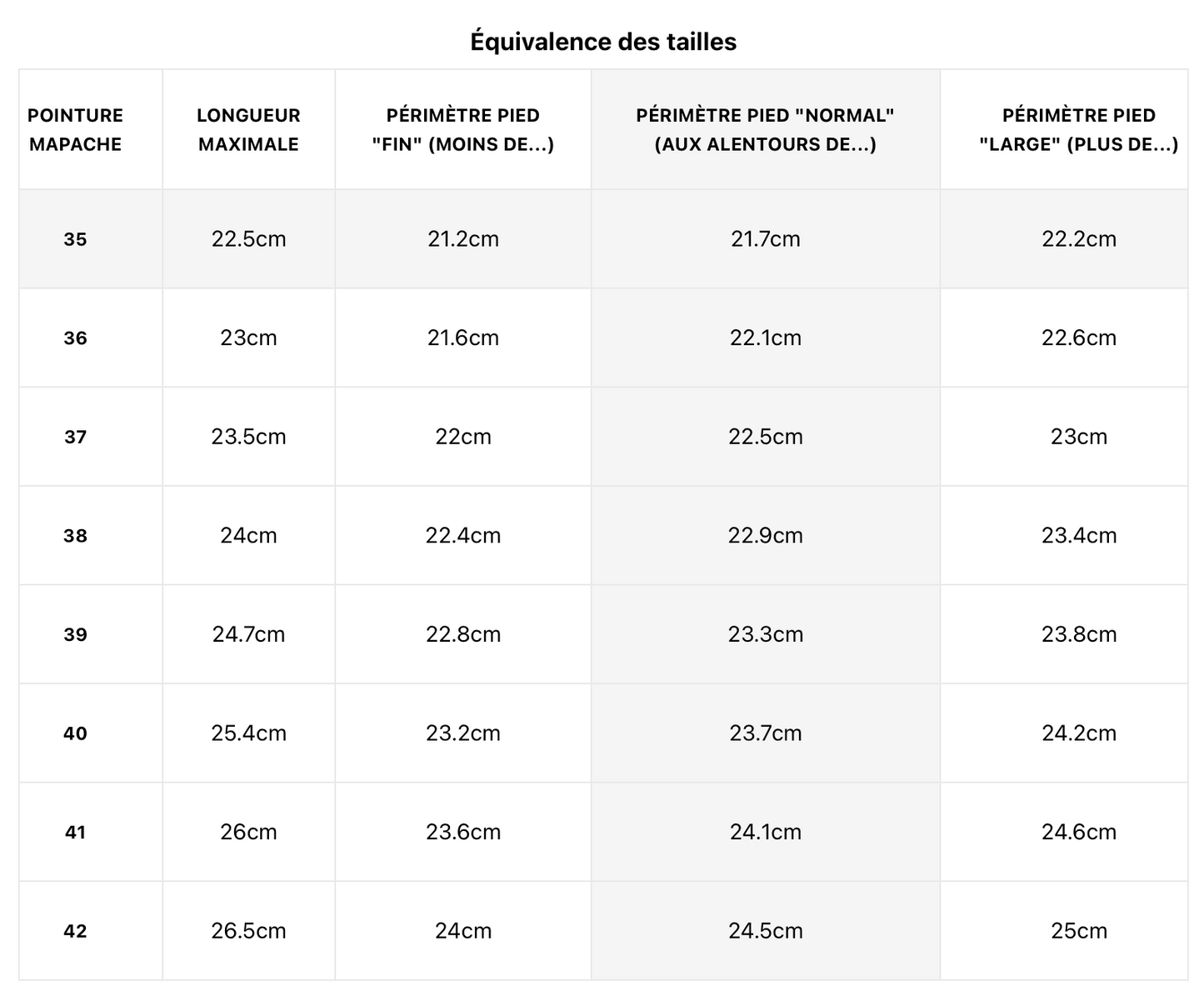1204x996 pixels.
Task: Select the 23.4cm large perimeter cell
Action: pos(1078,536)
